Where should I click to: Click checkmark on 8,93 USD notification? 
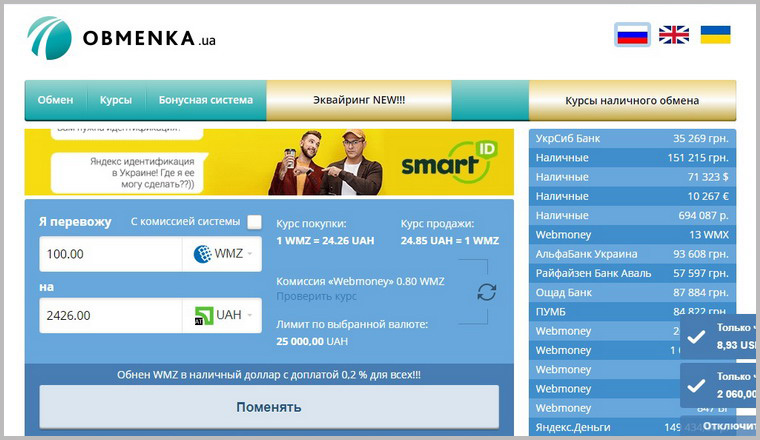(696, 337)
